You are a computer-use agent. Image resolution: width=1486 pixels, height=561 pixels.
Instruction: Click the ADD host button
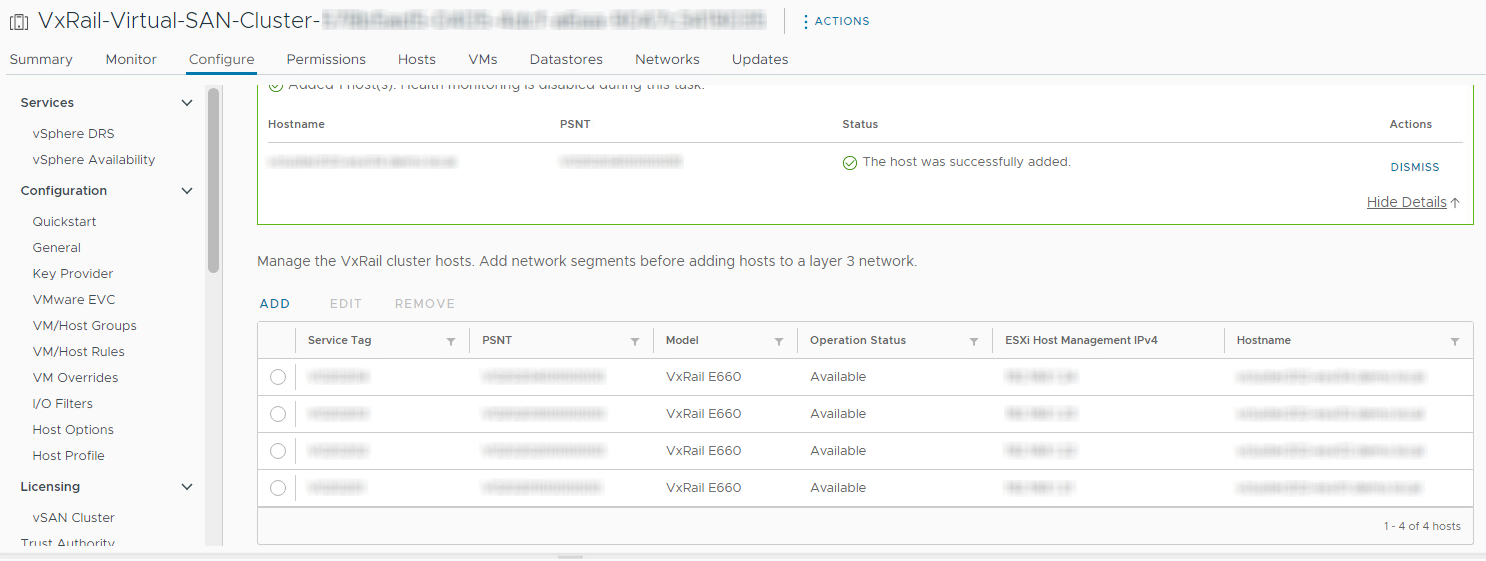click(x=275, y=304)
